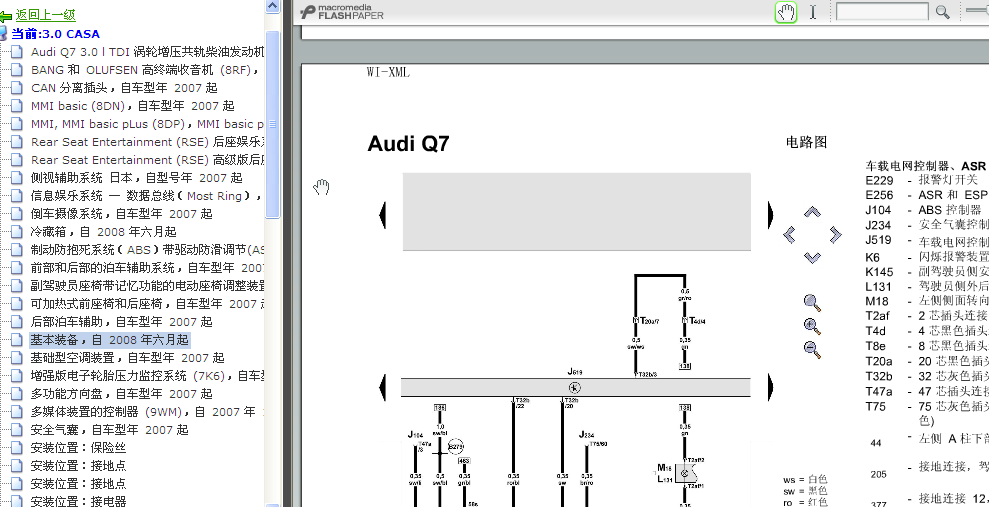This screenshot has width=989, height=507.
Task: Click the left black arrow beside gray box
Action: coord(382,216)
